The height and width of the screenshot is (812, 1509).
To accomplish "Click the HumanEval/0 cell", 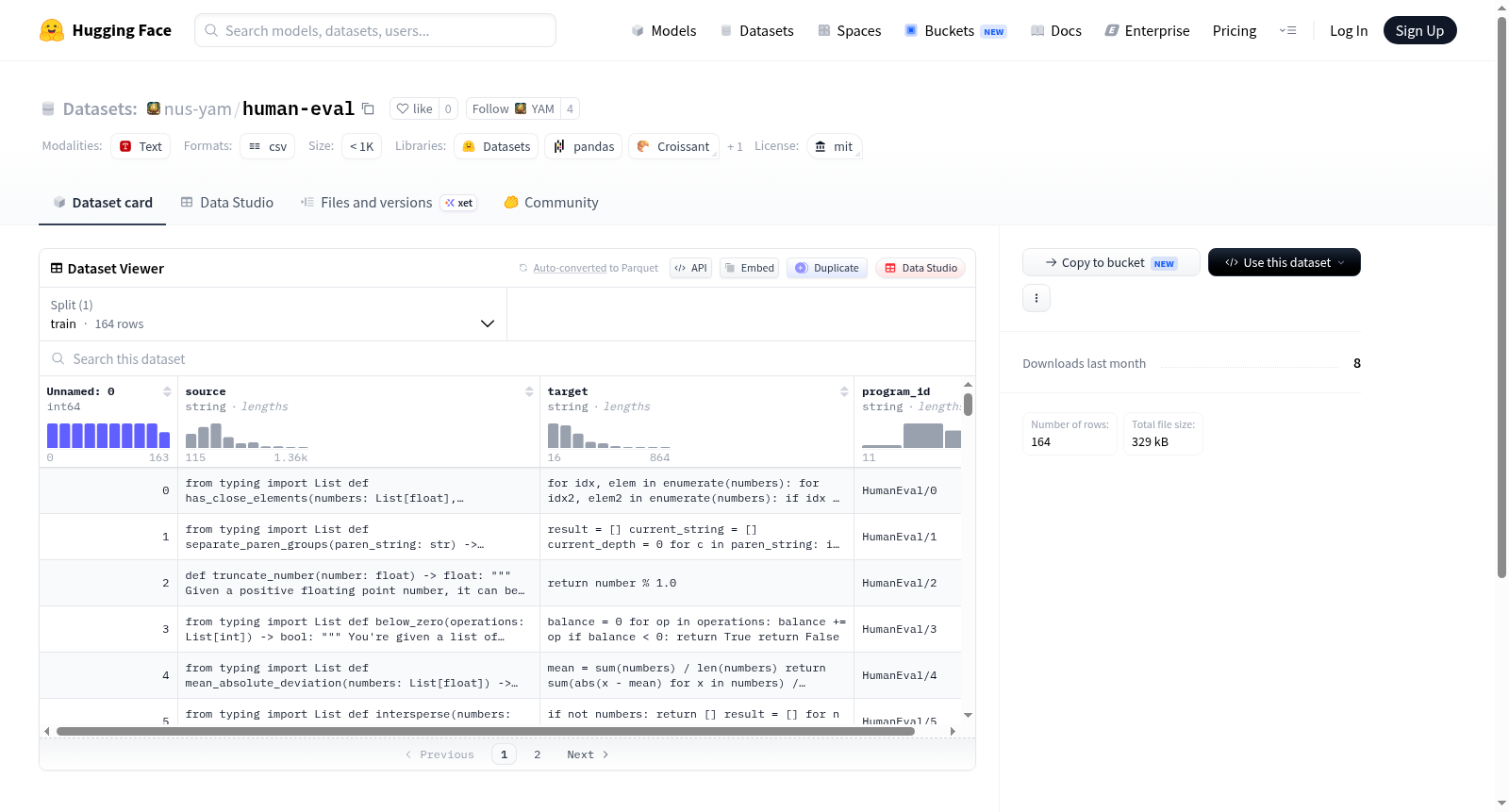I will coord(907,490).
